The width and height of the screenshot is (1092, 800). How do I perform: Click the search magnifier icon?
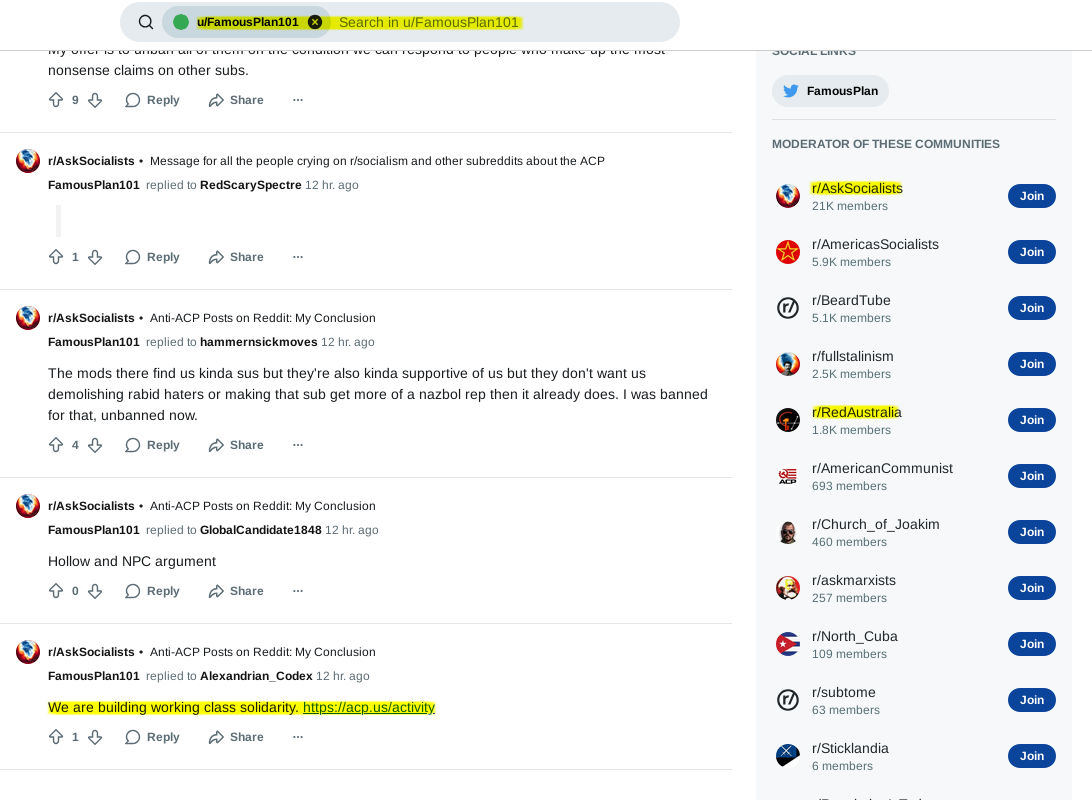(146, 22)
